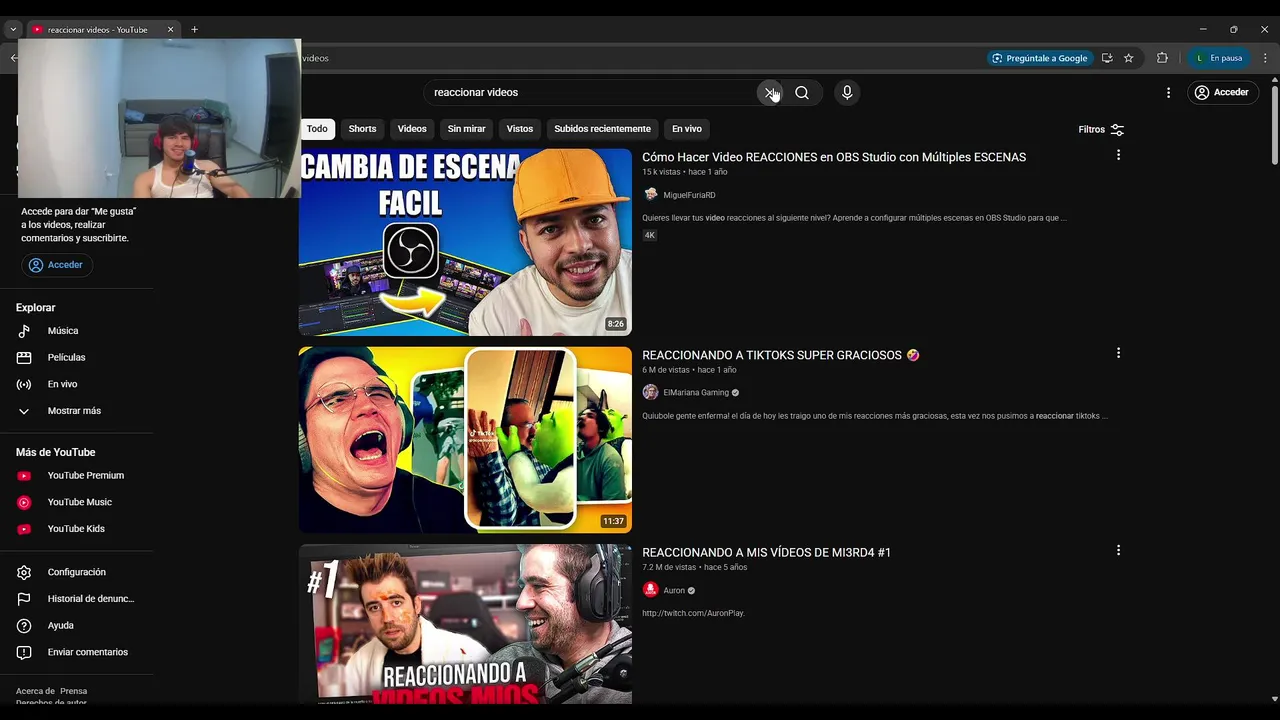Open Prensa footer link
The height and width of the screenshot is (720, 1280).
73,691
